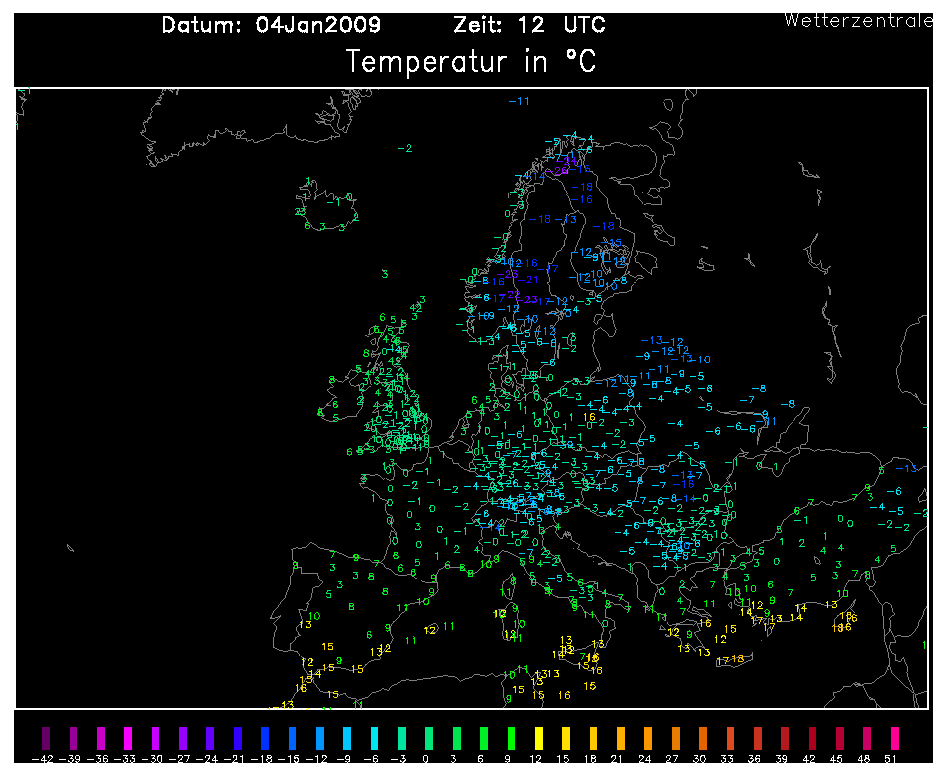Viewport: 946px width, 776px height.
Task: Click the 'Datum: 04Jan2009' header text
Action: tap(271, 25)
